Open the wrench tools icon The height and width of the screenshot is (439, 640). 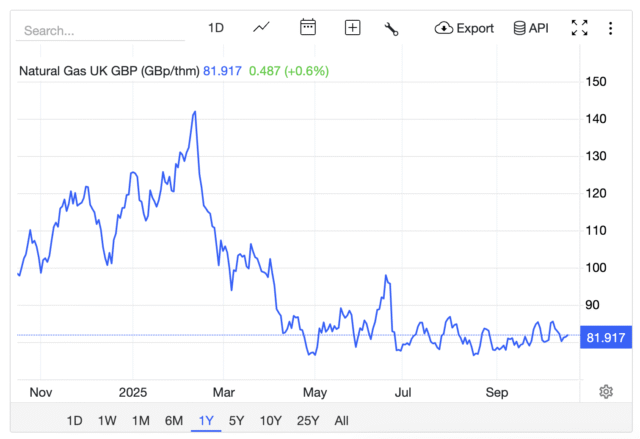tap(392, 28)
